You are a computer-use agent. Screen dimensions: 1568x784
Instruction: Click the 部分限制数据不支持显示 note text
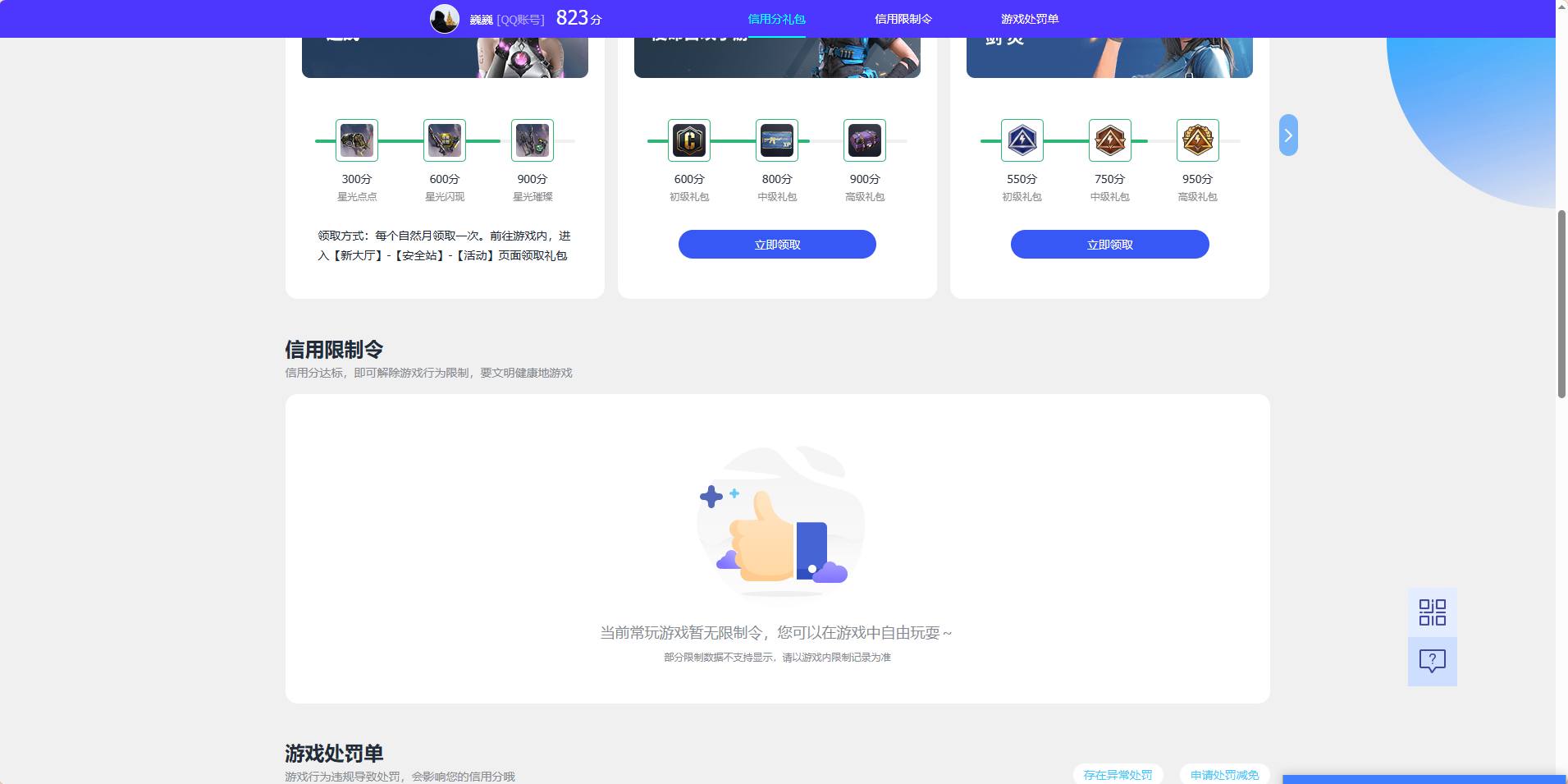coord(777,658)
